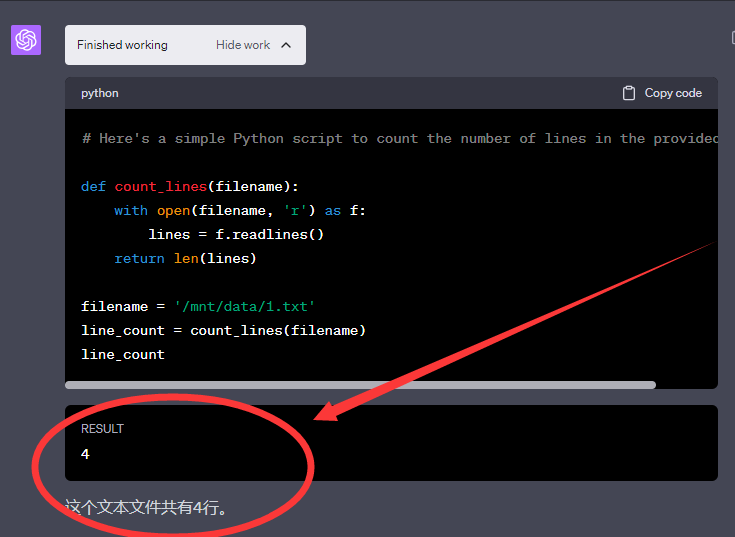Click the horizontal scrollbar under the code
Image resolution: width=735 pixels, height=537 pixels.
[360, 385]
